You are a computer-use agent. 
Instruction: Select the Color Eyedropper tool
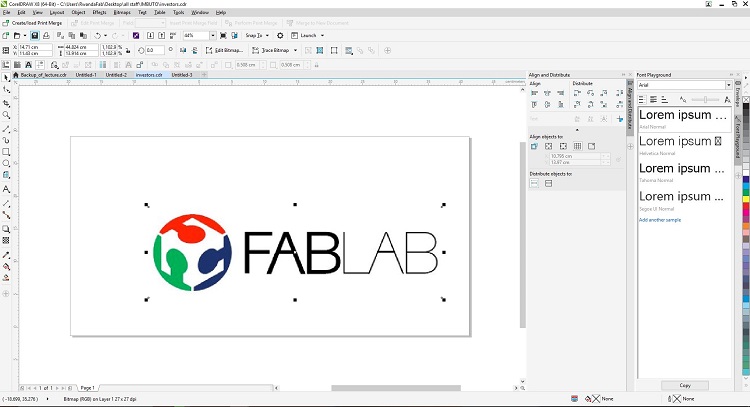click(x=6, y=255)
